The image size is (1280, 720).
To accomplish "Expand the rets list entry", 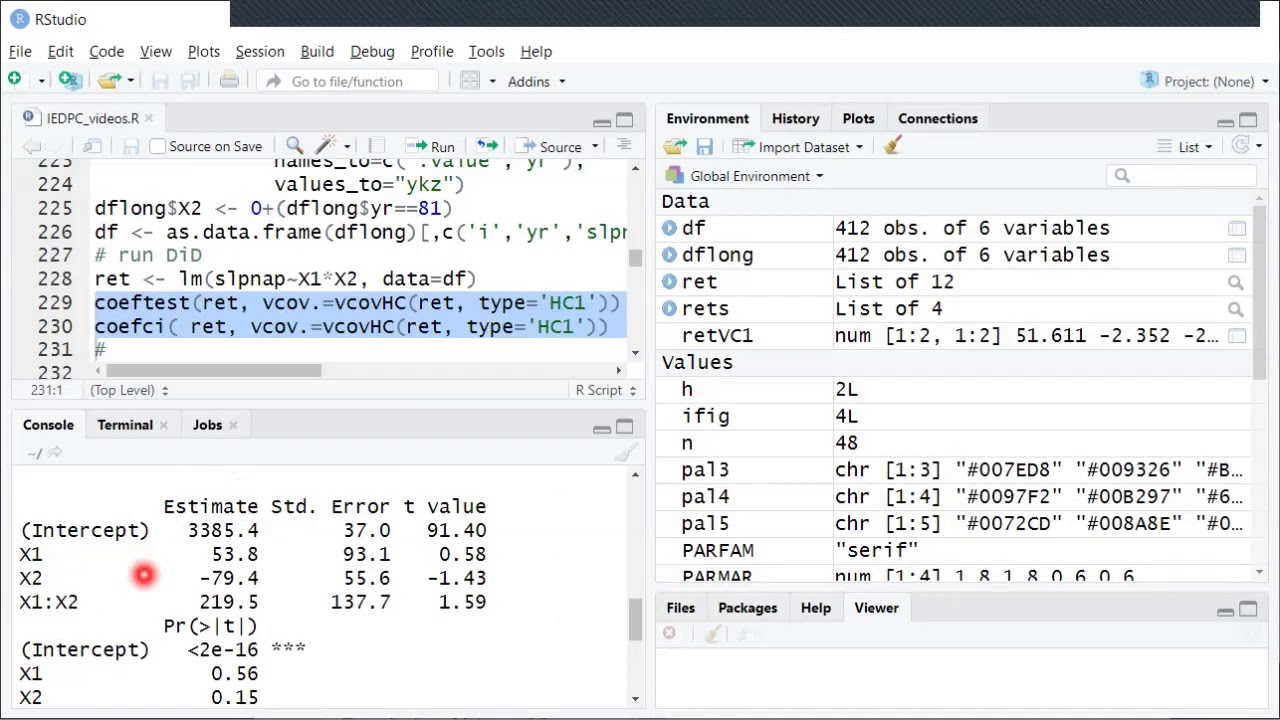I will pos(669,309).
